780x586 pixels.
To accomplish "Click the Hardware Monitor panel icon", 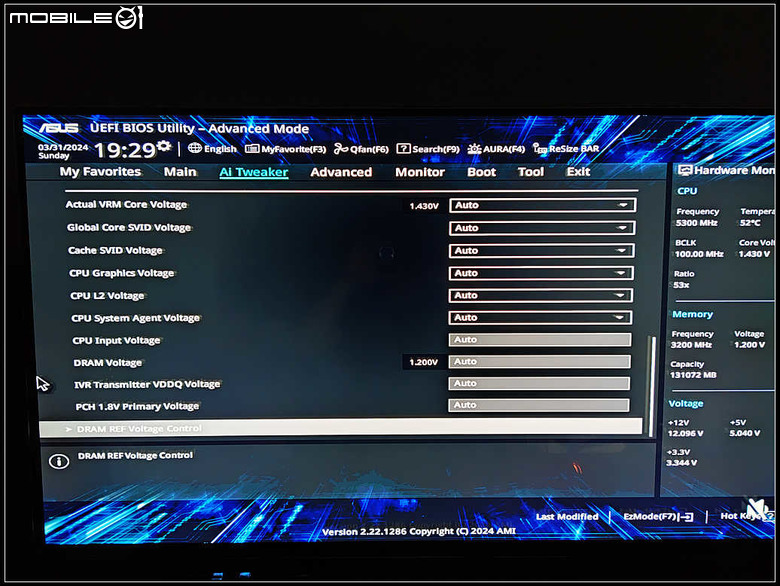I will coord(685,171).
